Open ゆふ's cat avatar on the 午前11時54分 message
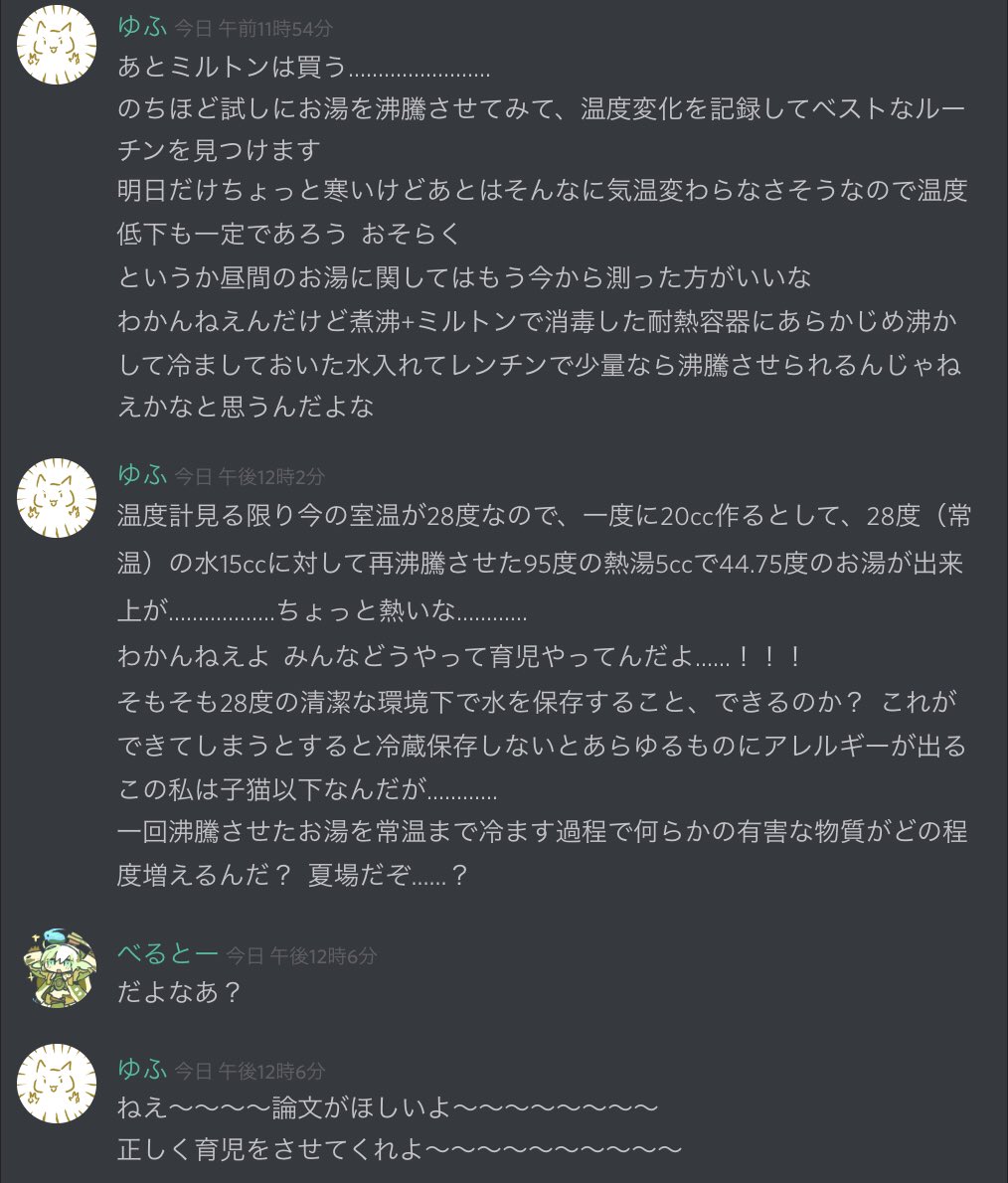The height and width of the screenshot is (1183, 1008). [x=57, y=45]
